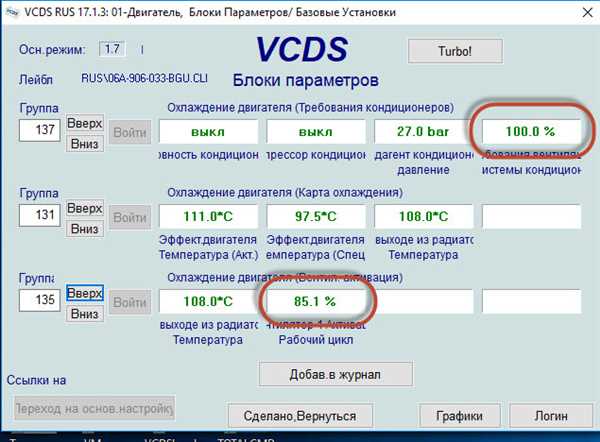Click Вверх for group 131

tap(85, 208)
